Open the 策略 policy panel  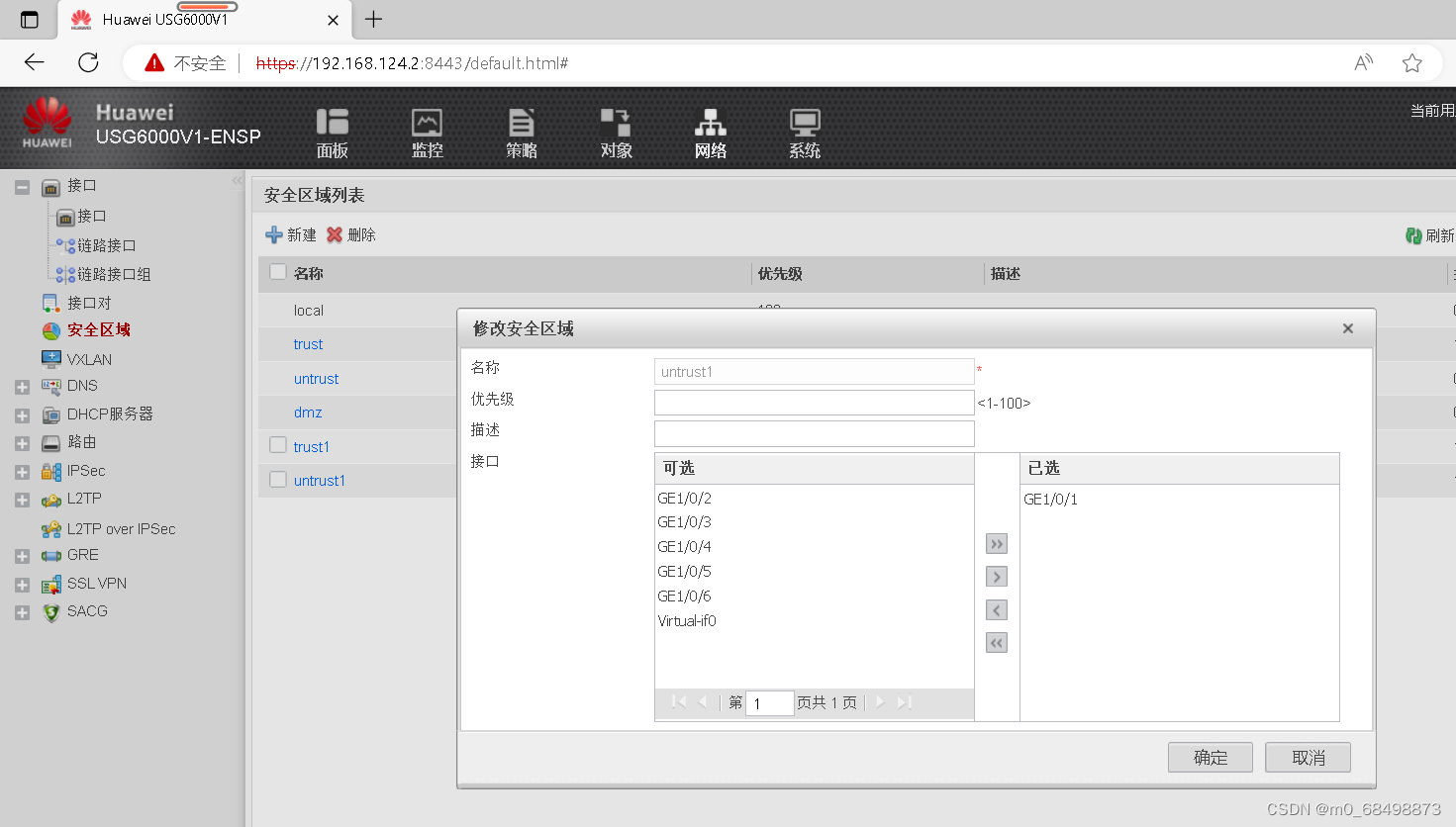pyautogui.click(x=521, y=133)
